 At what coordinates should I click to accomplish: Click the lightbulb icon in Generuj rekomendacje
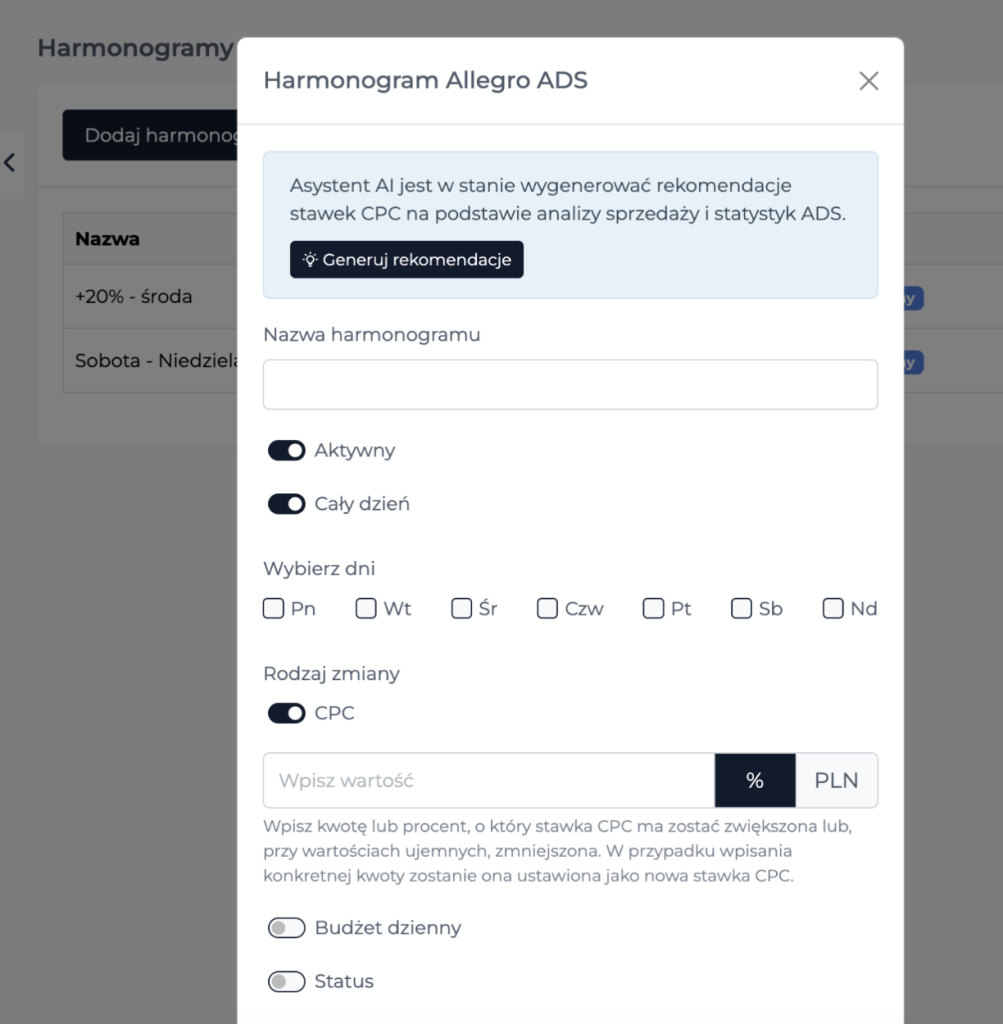310,259
